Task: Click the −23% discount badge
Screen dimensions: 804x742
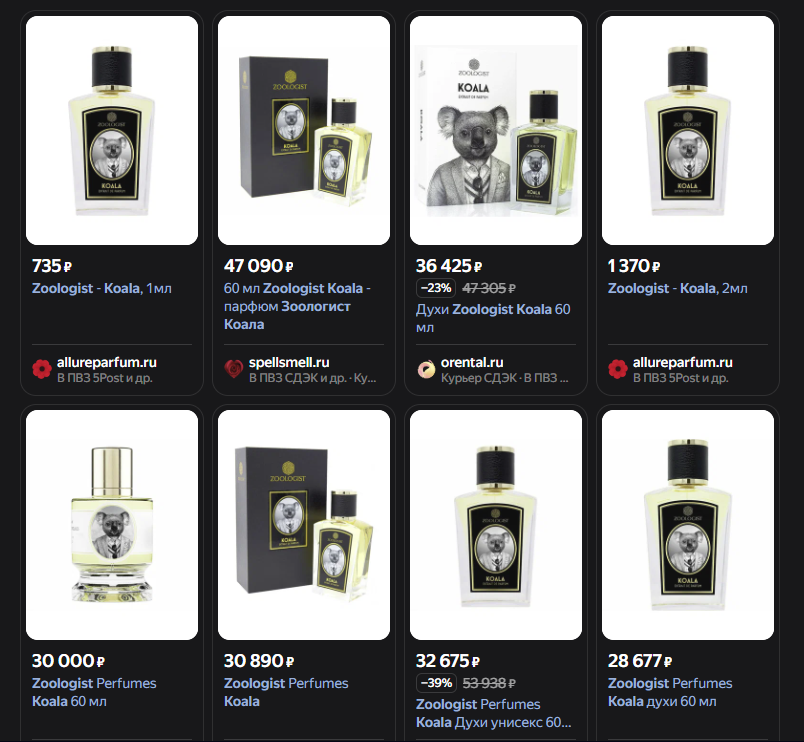Action: pyautogui.click(x=436, y=288)
